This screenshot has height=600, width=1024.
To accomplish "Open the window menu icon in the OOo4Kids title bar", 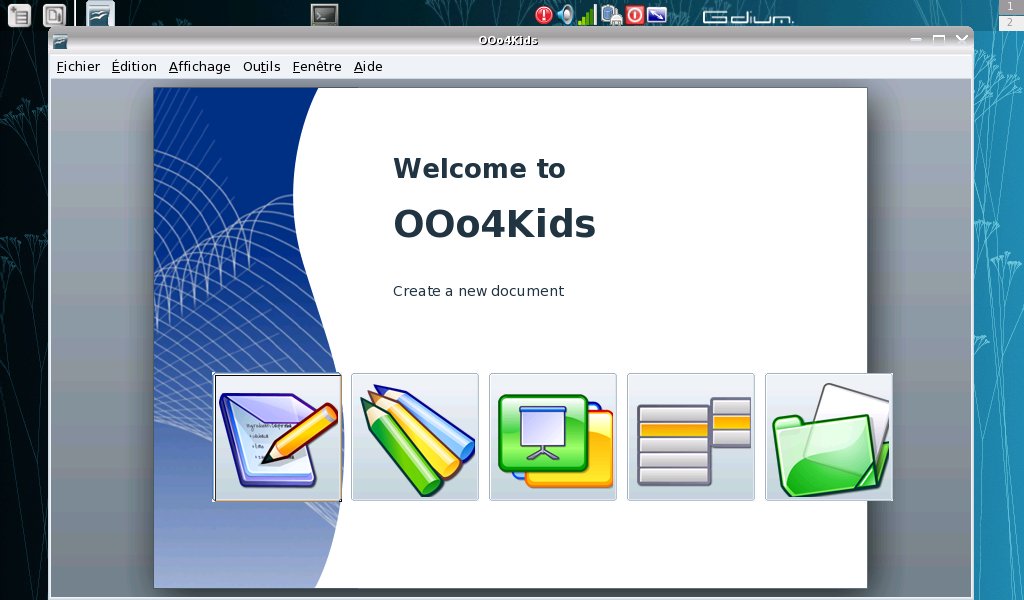I will click(x=61, y=41).
